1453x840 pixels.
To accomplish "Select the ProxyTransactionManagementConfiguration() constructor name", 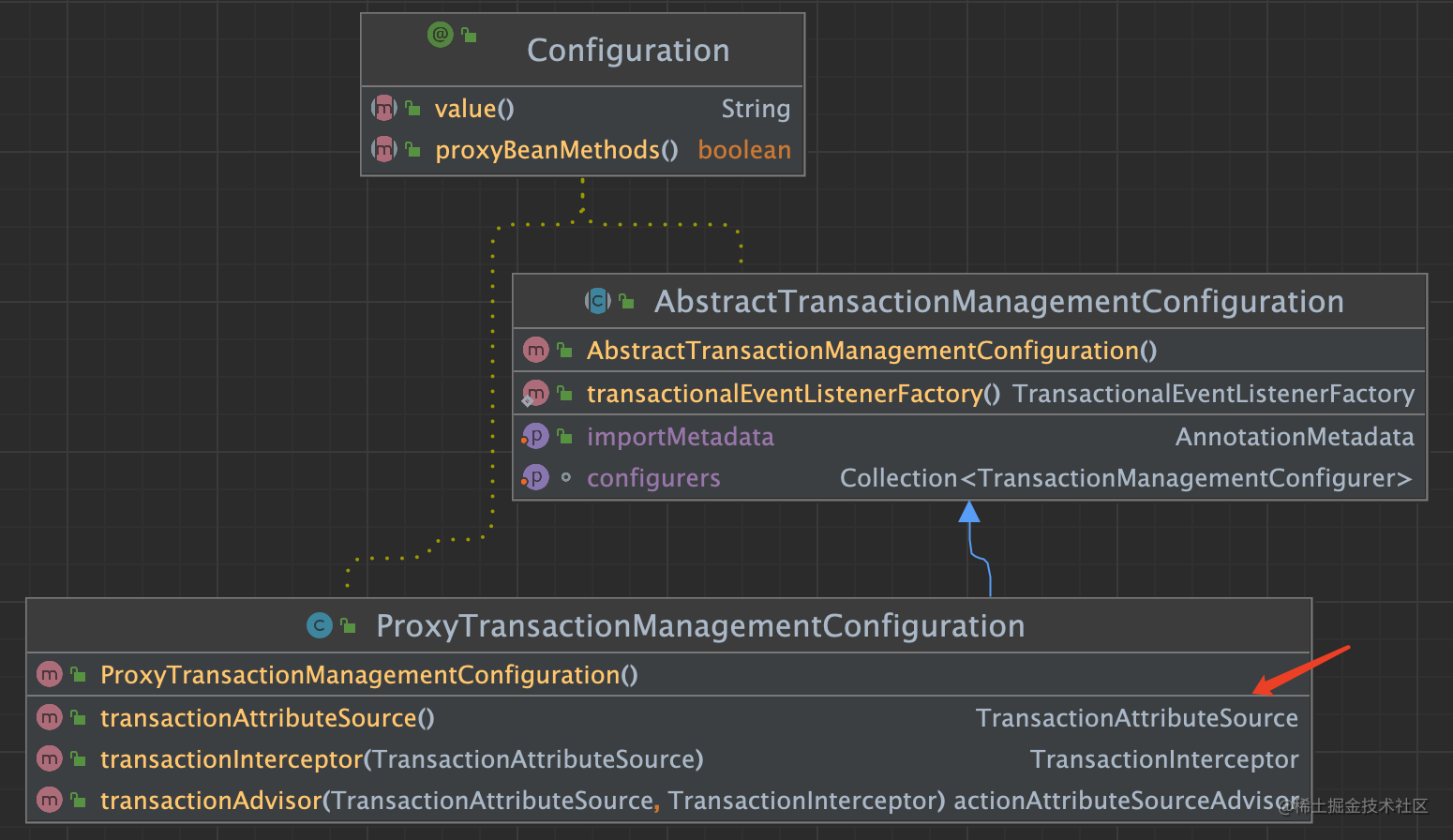I will coord(369,675).
